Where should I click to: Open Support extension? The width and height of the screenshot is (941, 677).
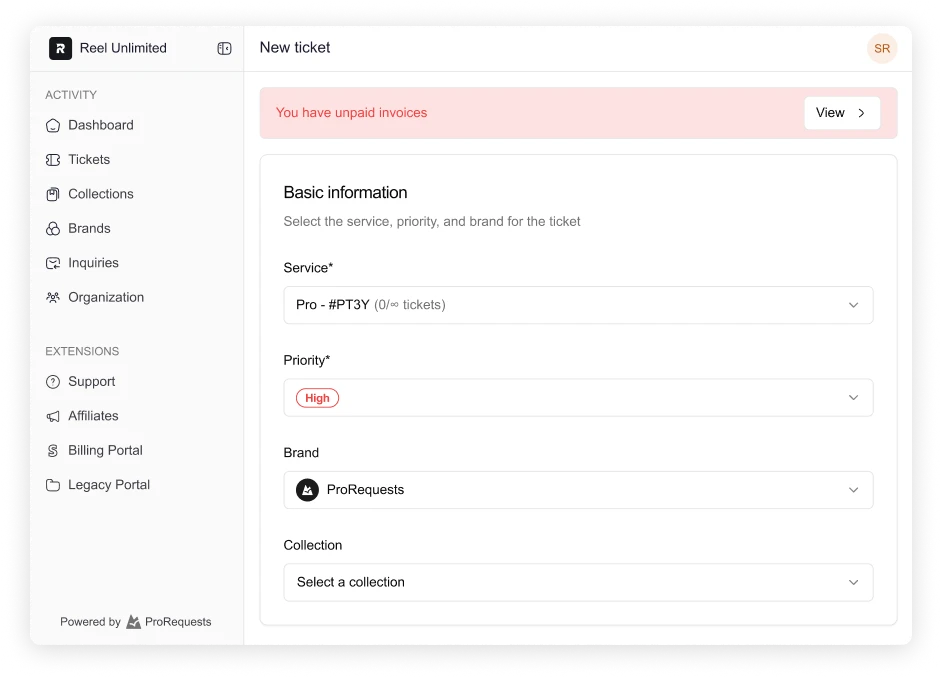coord(92,382)
